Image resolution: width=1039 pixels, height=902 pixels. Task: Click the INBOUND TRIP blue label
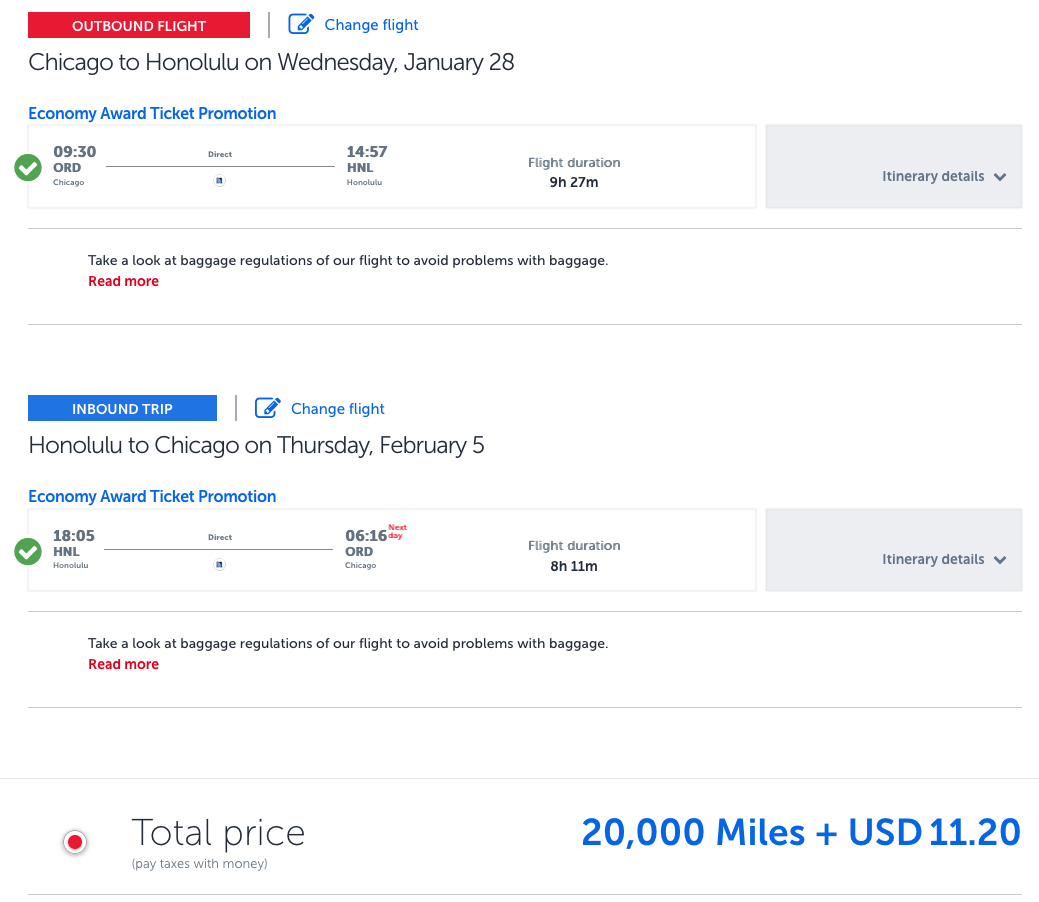[x=122, y=408]
